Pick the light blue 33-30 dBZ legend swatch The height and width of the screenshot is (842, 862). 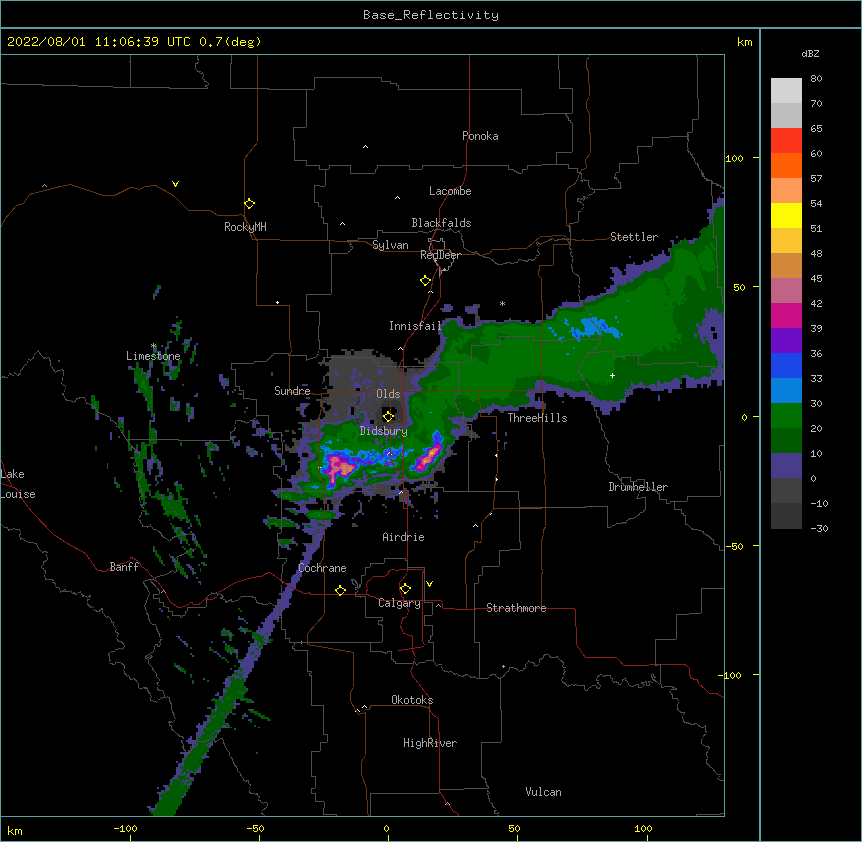786,391
